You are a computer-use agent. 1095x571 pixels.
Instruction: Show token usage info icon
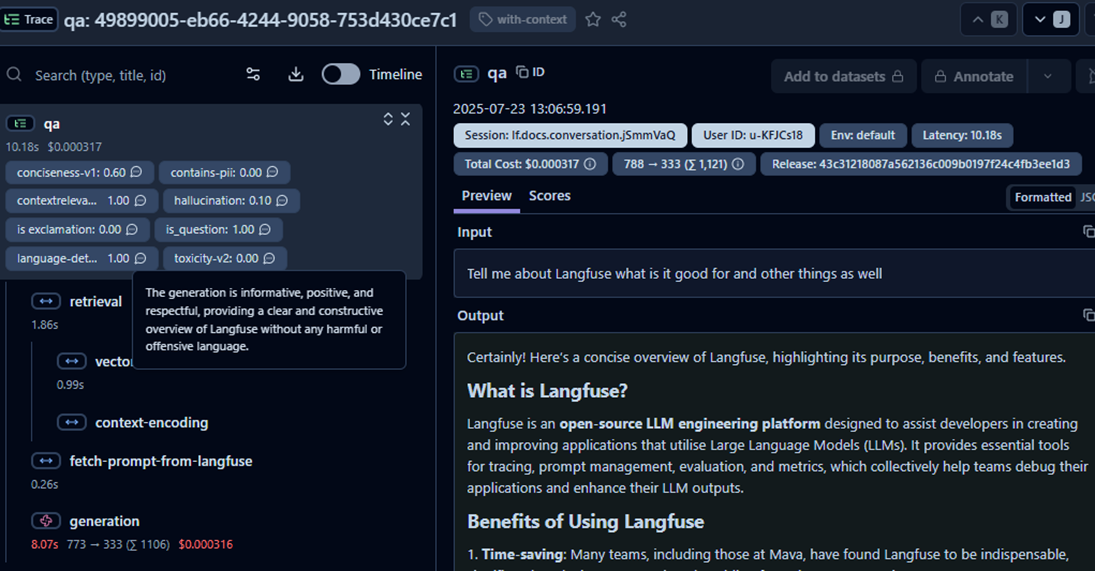pos(738,164)
